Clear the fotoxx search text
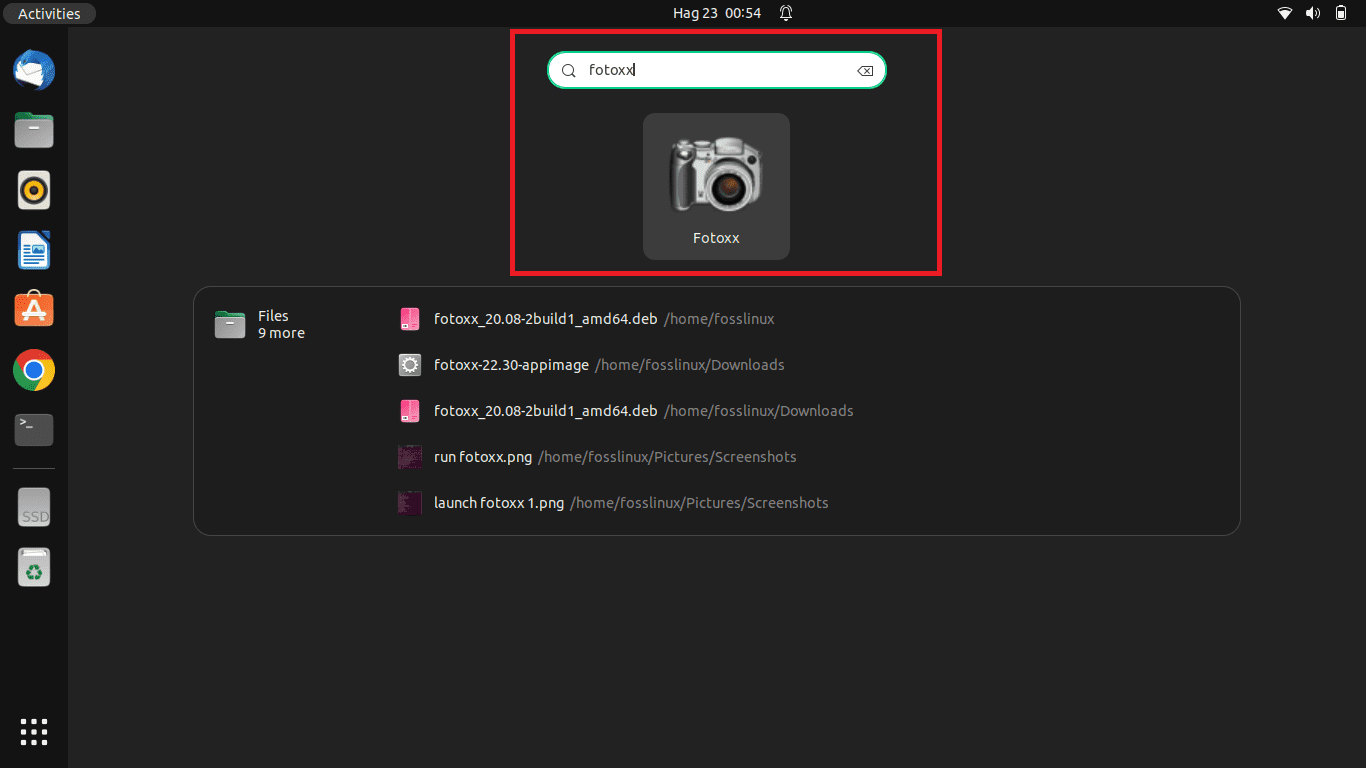 864,70
